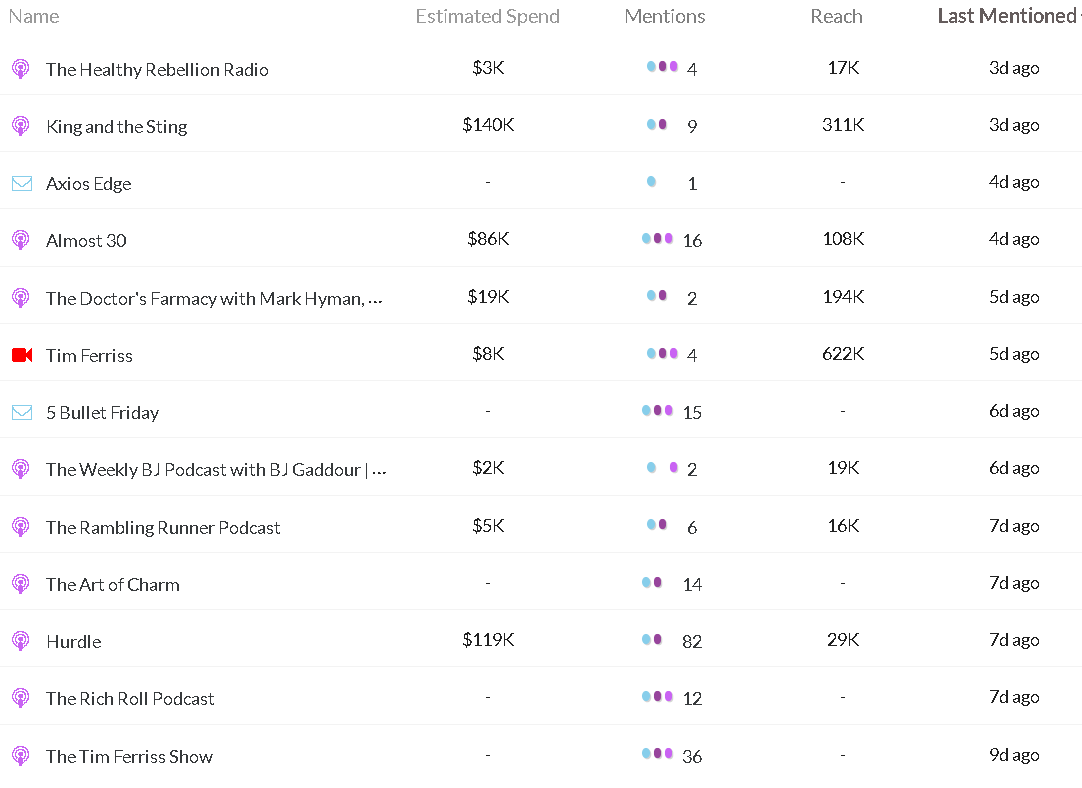Open The Weekly BJ Podcast entry
Viewport: 1082px width, 788px height.
pyautogui.click(x=216, y=470)
